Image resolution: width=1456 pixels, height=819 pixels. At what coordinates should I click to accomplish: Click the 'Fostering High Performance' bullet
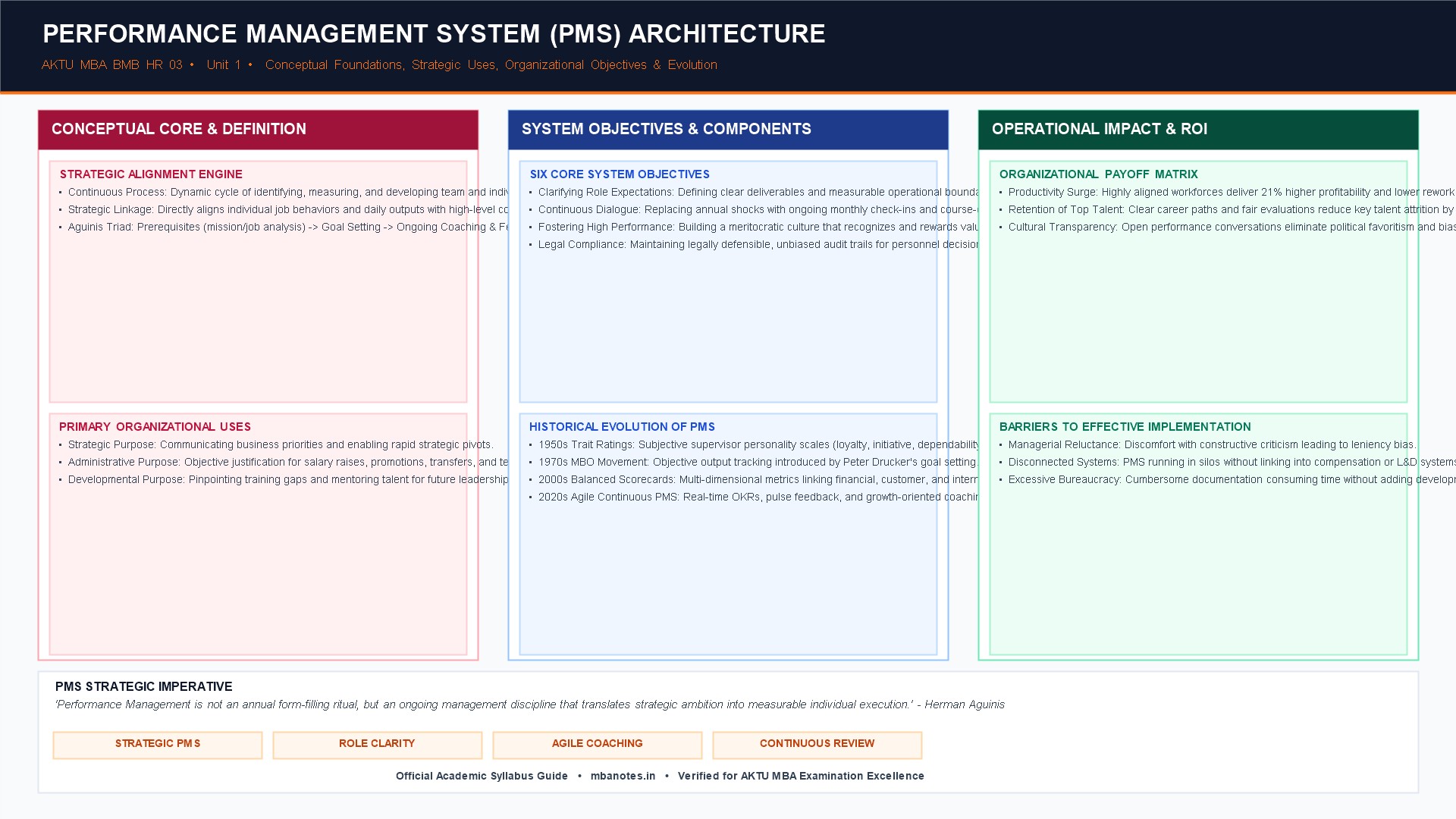click(x=754, y=227)
